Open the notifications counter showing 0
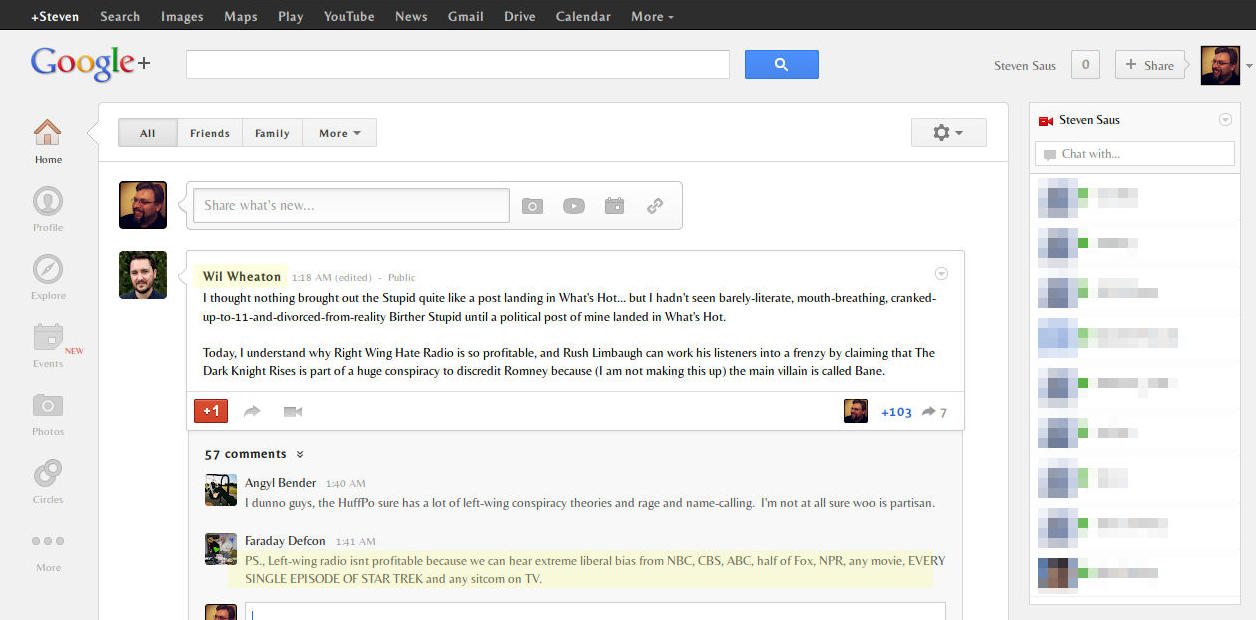1256x620 pixels. 1085,65
